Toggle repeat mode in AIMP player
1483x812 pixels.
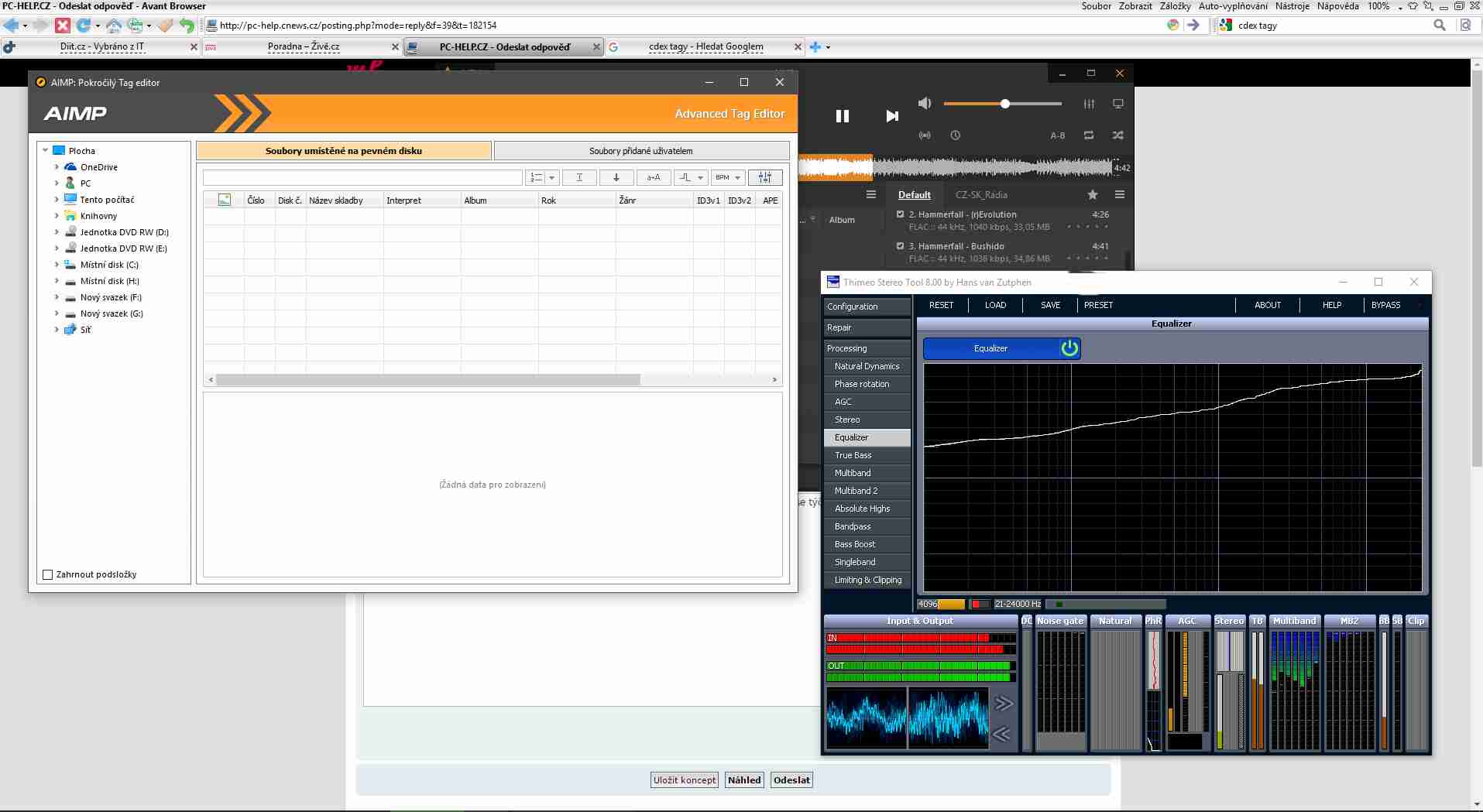[1089, 135]
